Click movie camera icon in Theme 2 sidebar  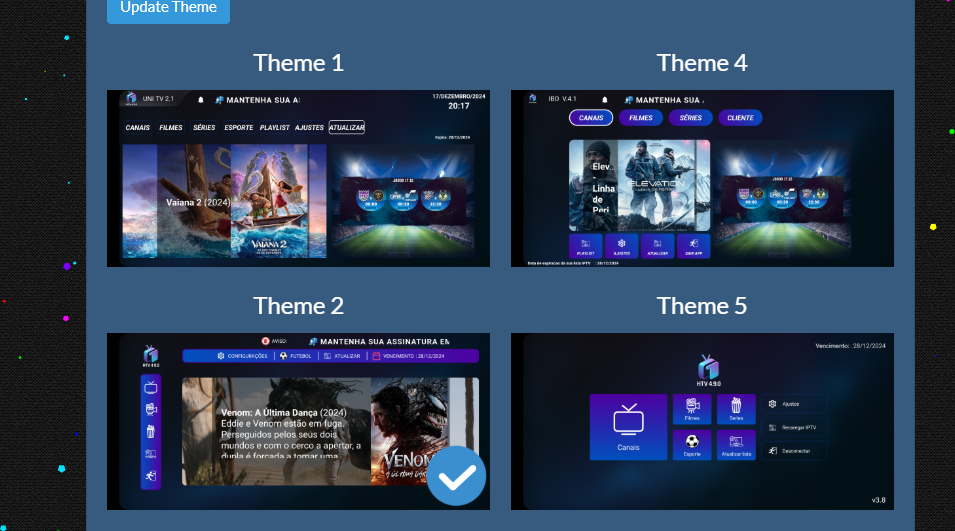coord(150,409)
